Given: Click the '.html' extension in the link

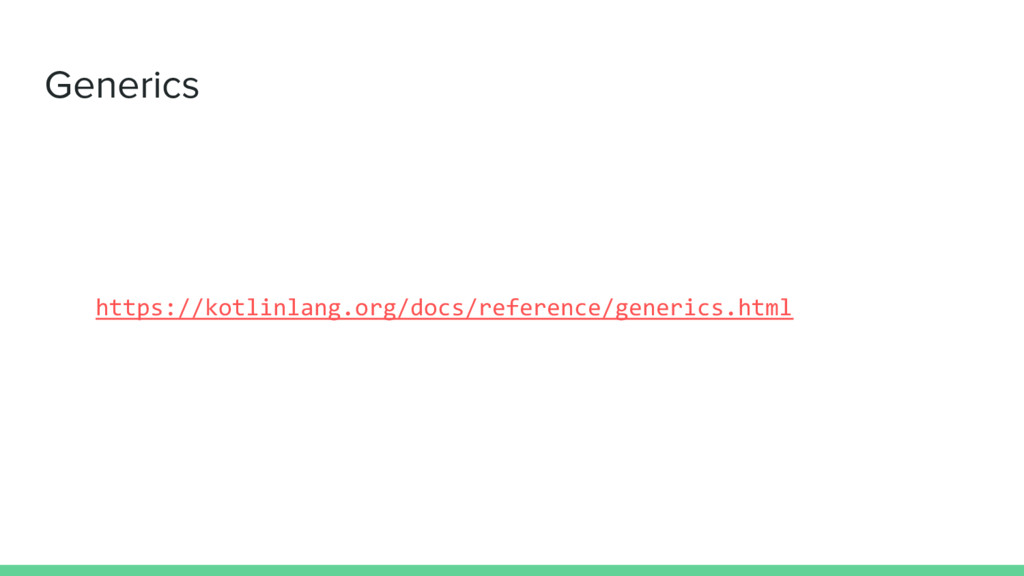Looking at the screenshot, I should [x=759, y=308].
